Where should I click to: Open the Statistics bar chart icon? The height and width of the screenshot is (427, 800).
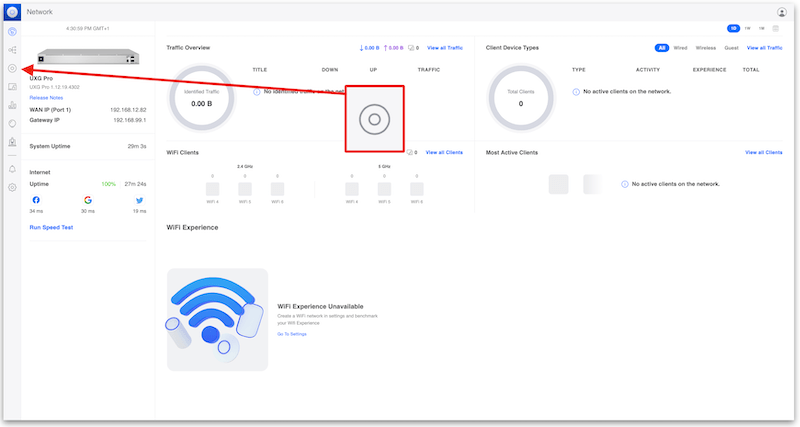point(12,105)
